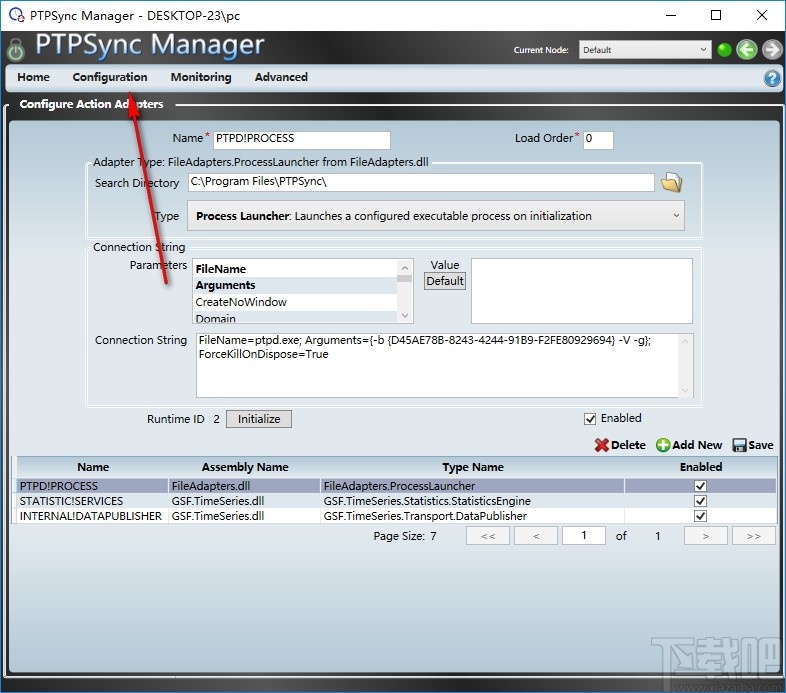Select Arguments in the parameters list
Image resolution: width=786 pixels, height=693 pixels.
tap(295, 285)
